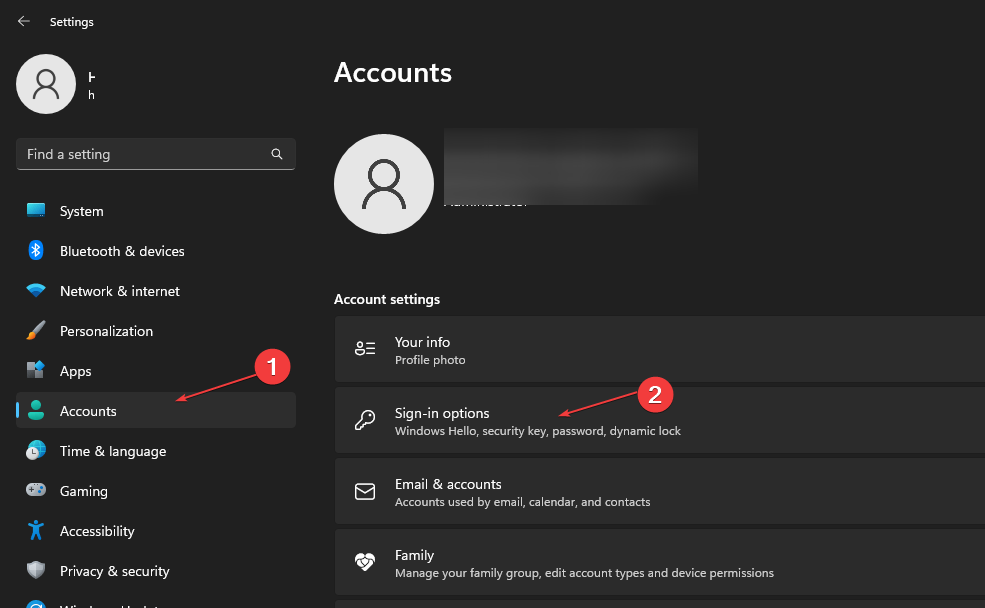Select Privacy & security
The image size is (985, 608).
point(156,571)
